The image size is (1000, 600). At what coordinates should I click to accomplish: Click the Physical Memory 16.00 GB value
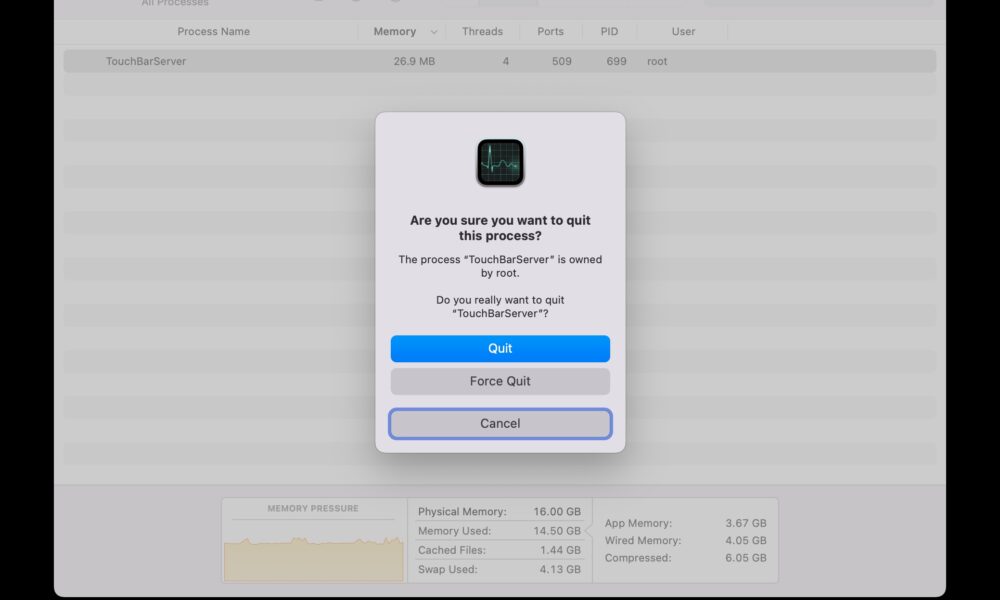tap(557, 511)
